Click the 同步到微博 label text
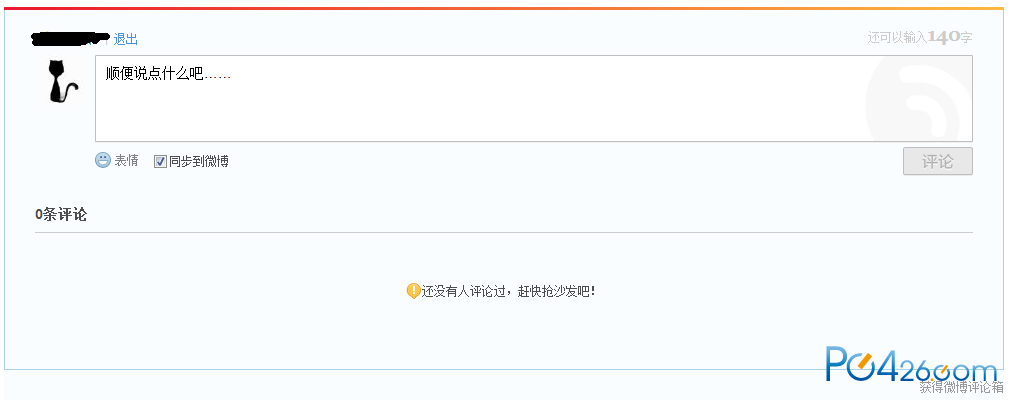Viewport: 1016px width, 400px height. 198,161
